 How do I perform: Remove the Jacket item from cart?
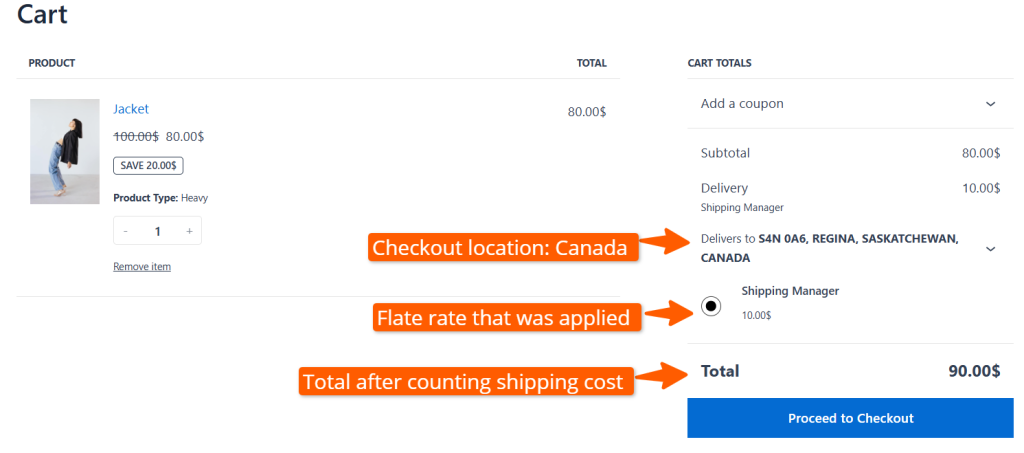142,267
